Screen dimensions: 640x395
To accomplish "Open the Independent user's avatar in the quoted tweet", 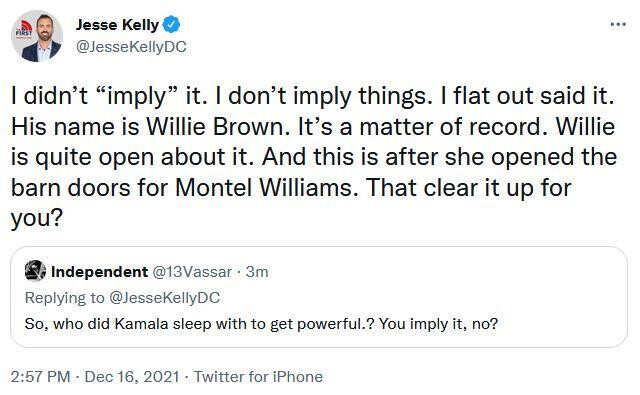I will click(35, 271).
